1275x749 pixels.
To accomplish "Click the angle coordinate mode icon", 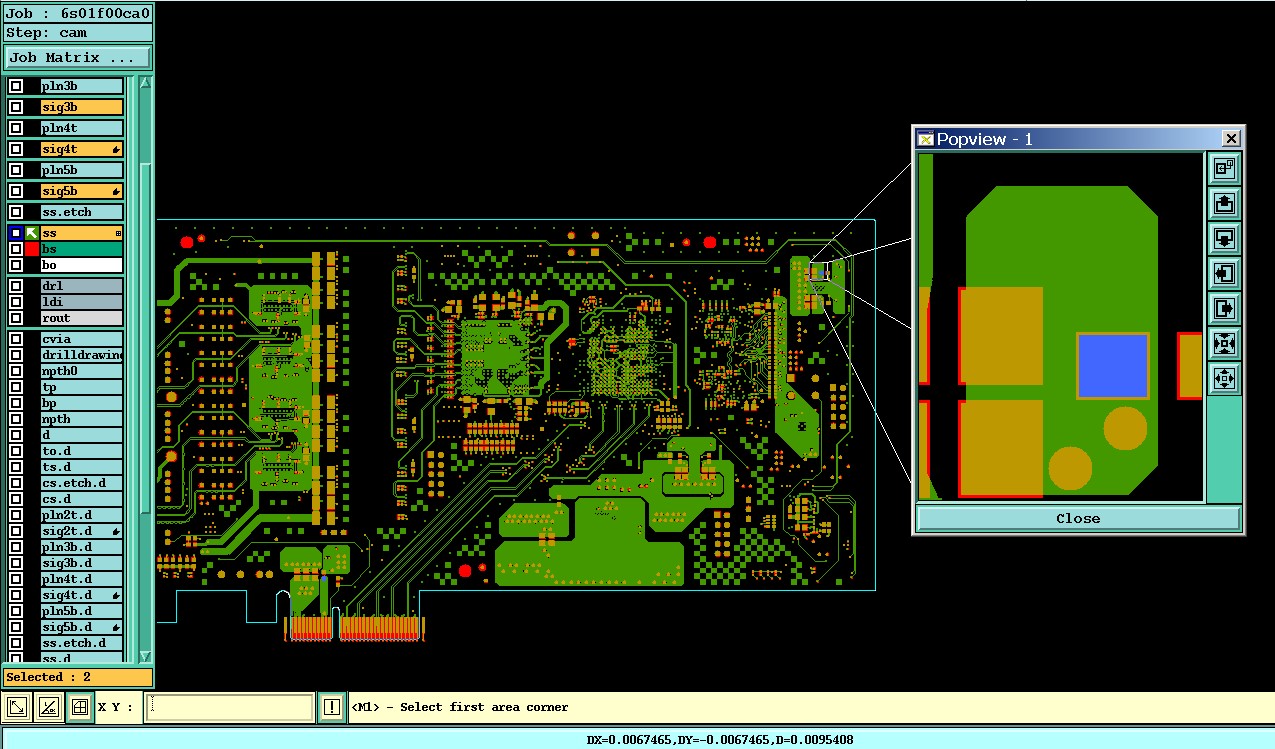I will (48, 708).
